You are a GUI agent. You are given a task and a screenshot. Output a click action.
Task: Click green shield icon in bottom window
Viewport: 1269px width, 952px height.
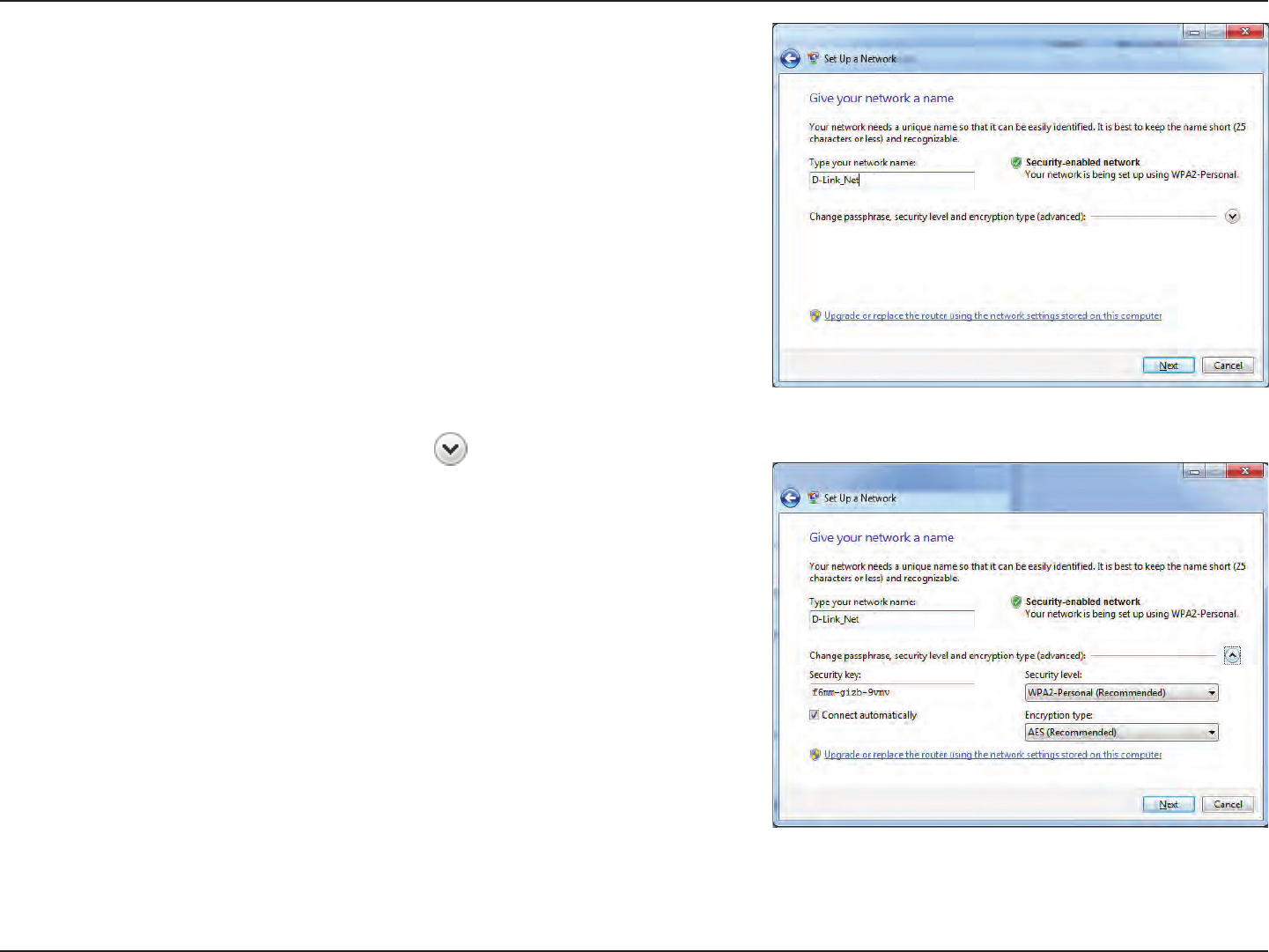(x=1016, y=602)
